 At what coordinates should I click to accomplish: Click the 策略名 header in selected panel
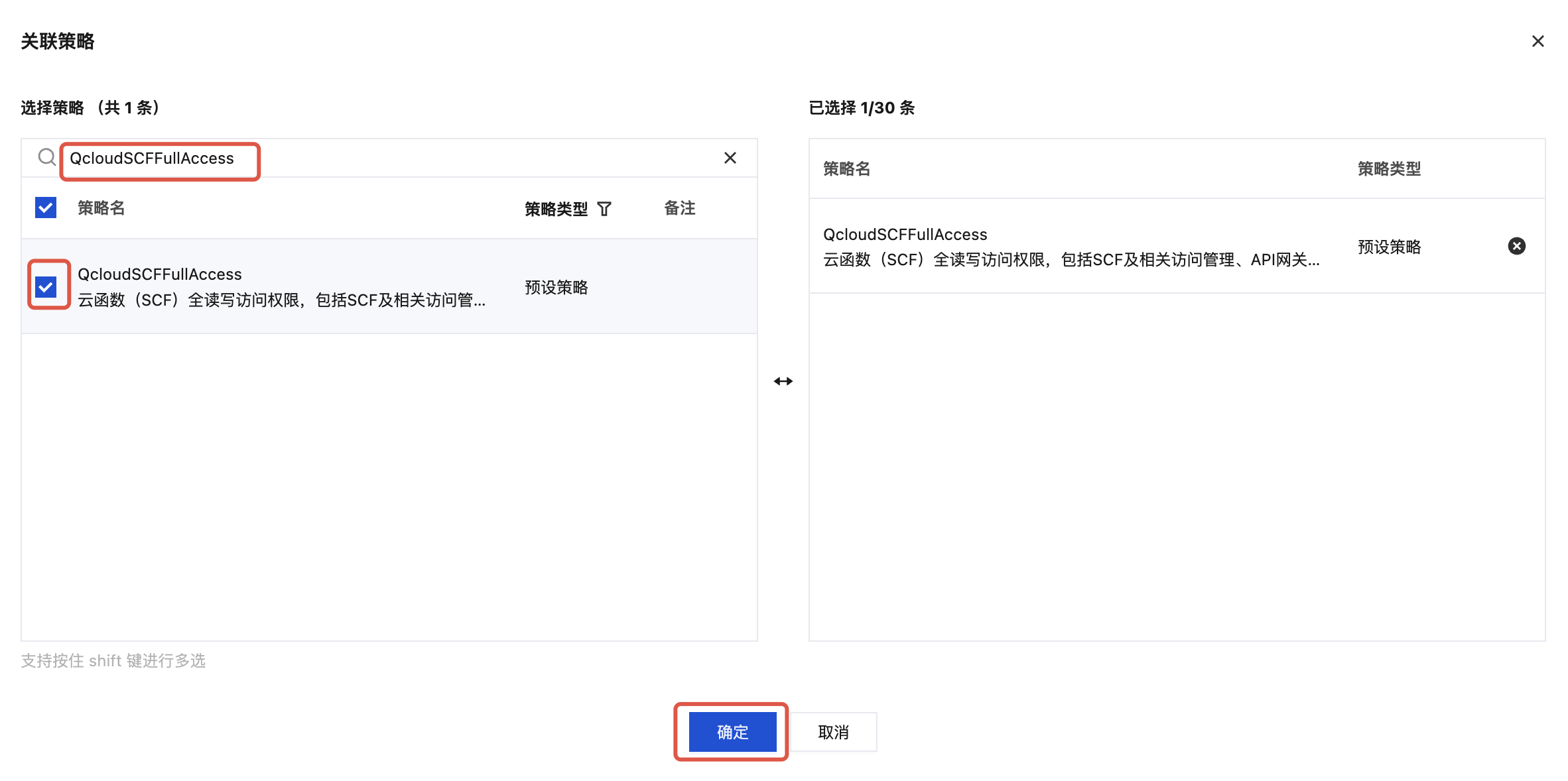pyautogui.click(x=846, y=169)
